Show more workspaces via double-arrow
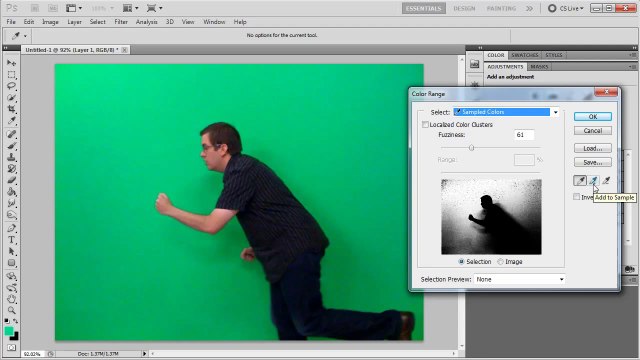Viewport: 640px width, 360px height. tap(529, 8)
